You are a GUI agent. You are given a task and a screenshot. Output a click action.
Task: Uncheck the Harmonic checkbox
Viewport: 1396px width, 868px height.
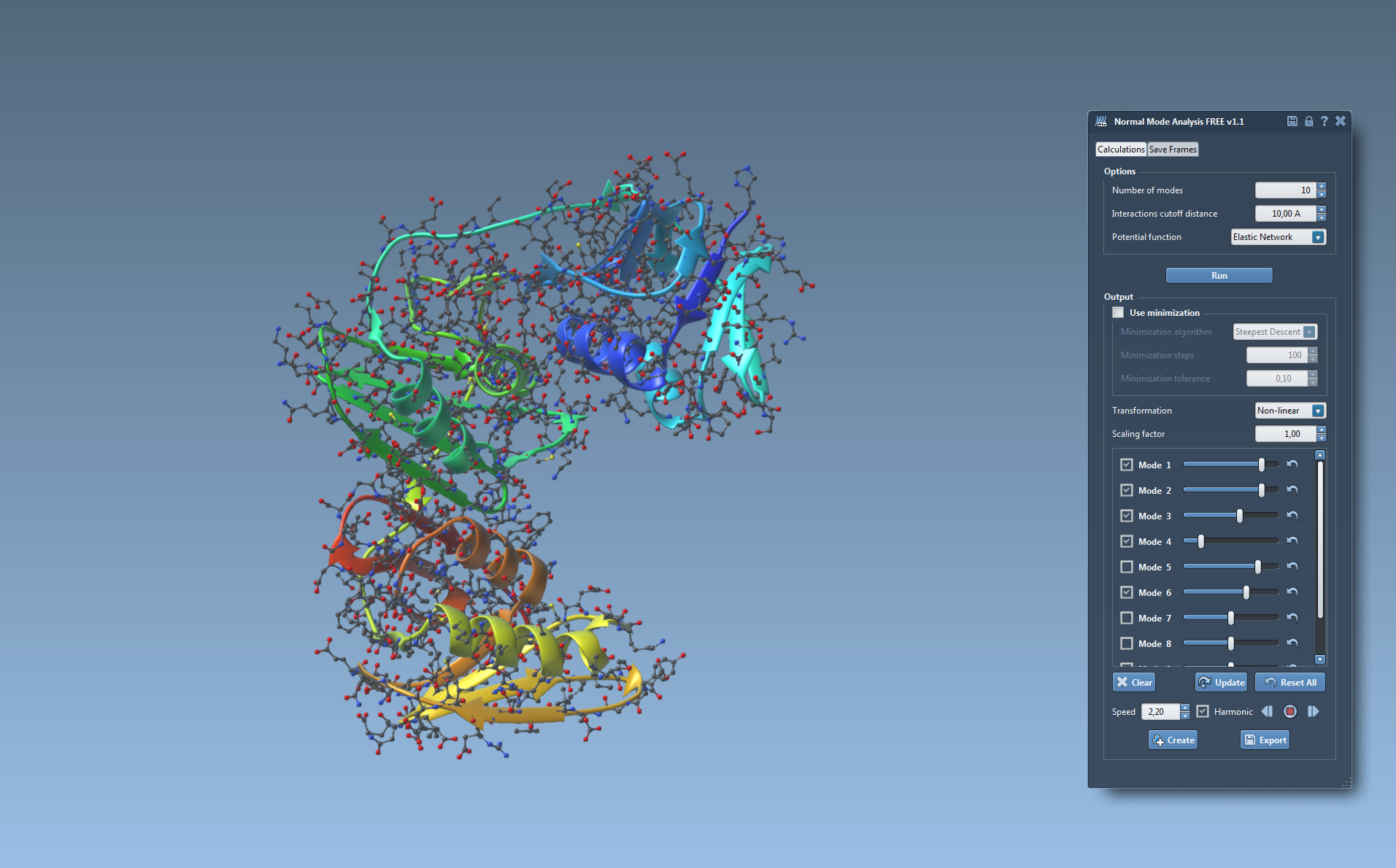1203,711
